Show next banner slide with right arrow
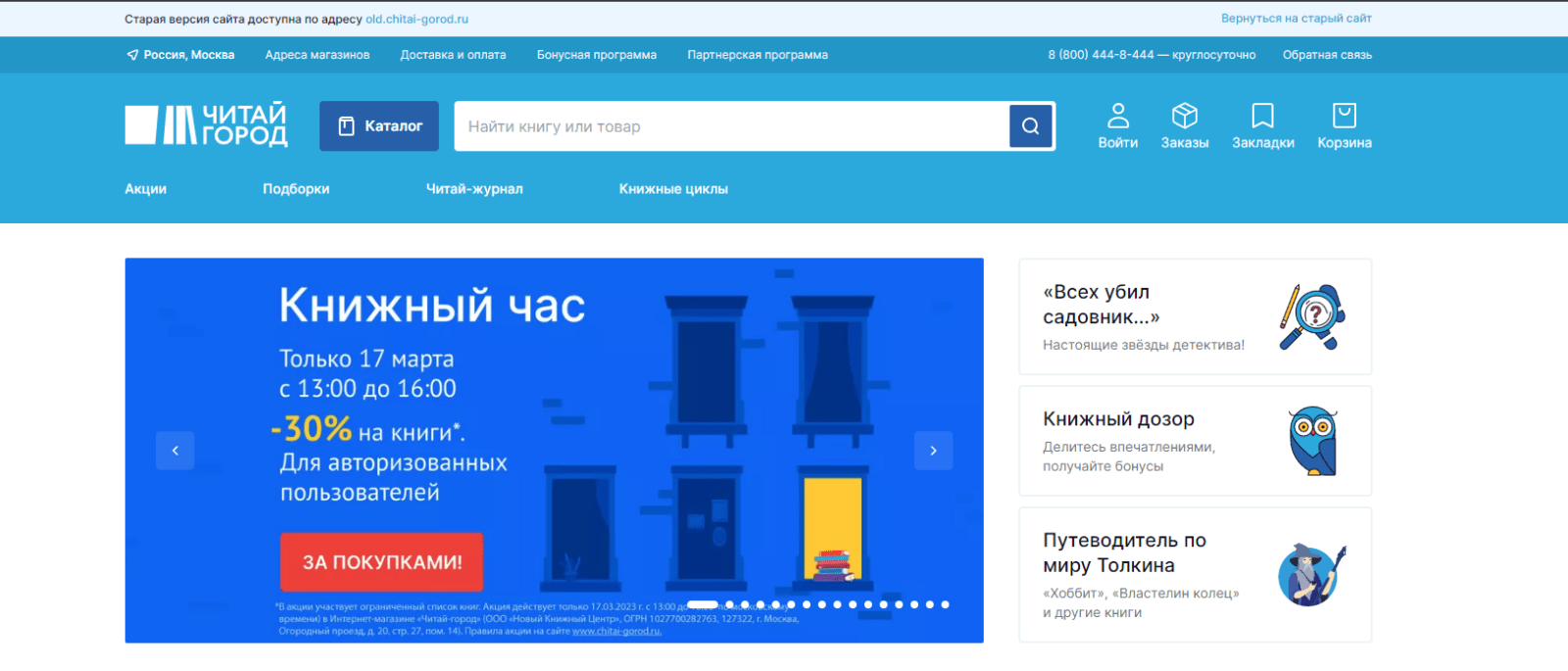The image size is (1568, 671). (933, 451)
